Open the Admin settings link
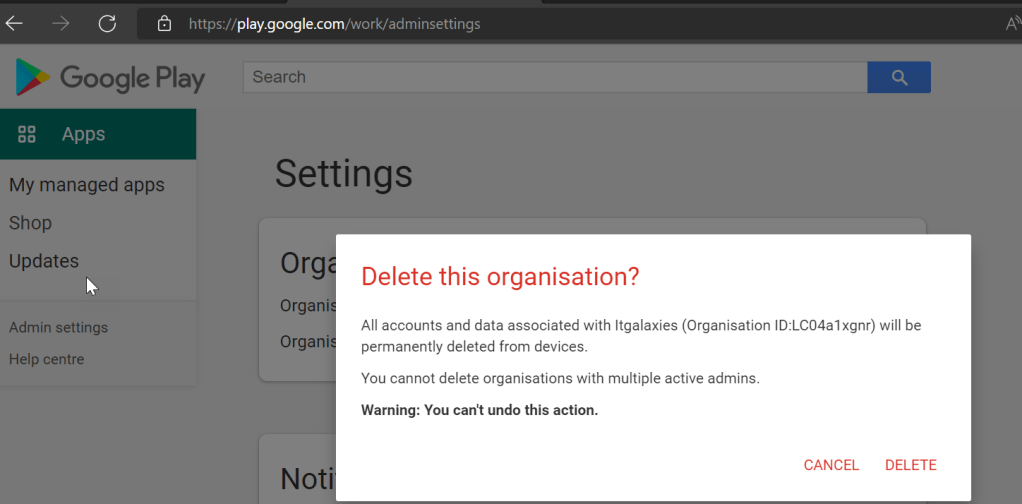Image resolution: width=1022 pixels, height=504 pixels. pyautogui.click(x=58, y=327)
